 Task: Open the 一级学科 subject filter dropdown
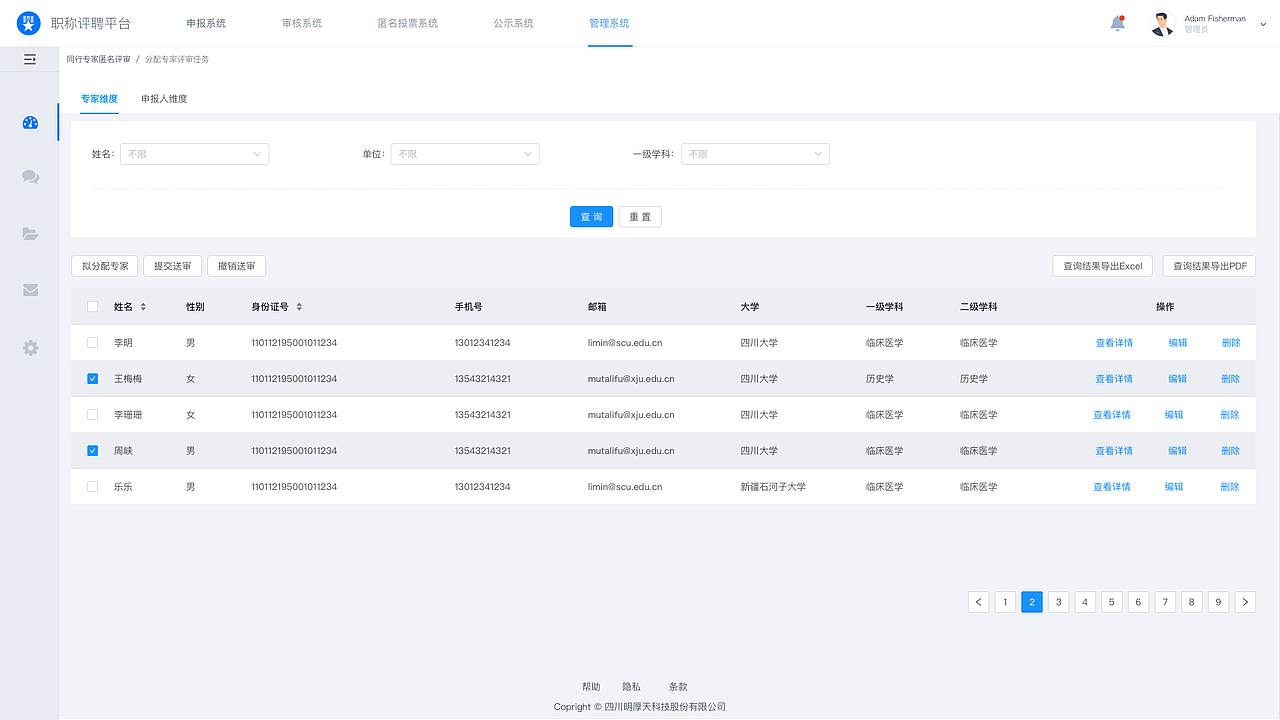click(x=755, y=153)
